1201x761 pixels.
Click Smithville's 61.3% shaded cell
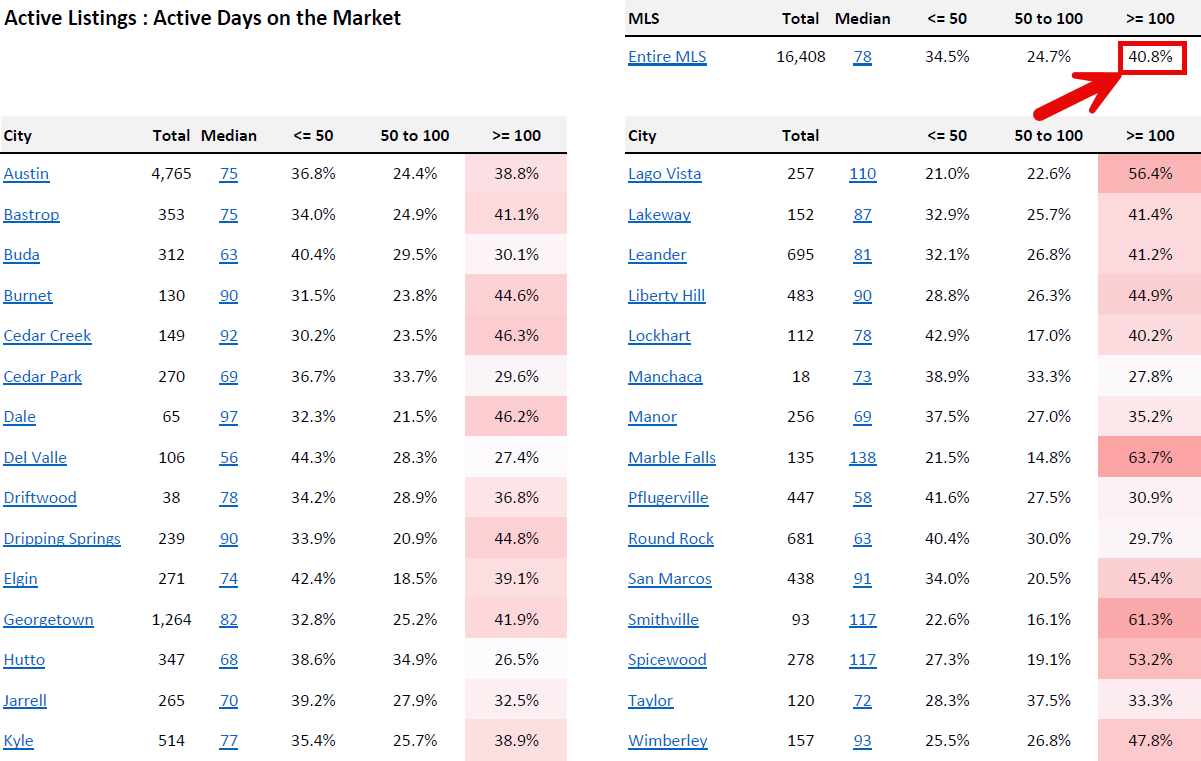[x=1149, y=620]
